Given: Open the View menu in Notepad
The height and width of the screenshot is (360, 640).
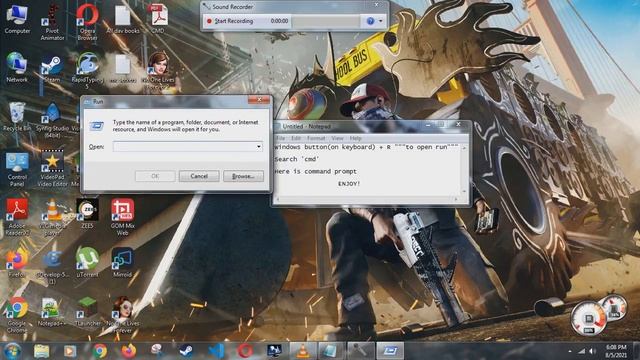Looking at the screenshot, I should [337, 138].
